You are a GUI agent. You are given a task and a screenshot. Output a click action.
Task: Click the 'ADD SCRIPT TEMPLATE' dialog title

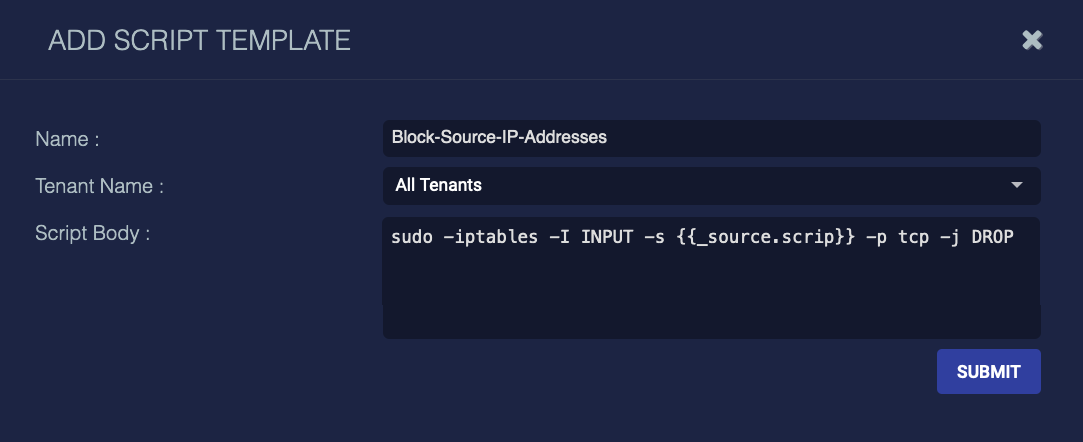pyautogui.click(x=199, y=41)
